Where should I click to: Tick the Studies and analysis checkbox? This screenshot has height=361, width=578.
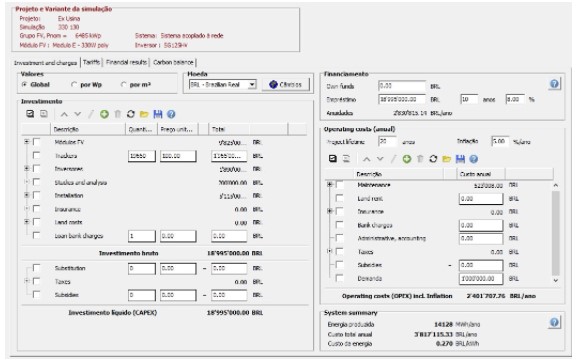pos(36,182)
